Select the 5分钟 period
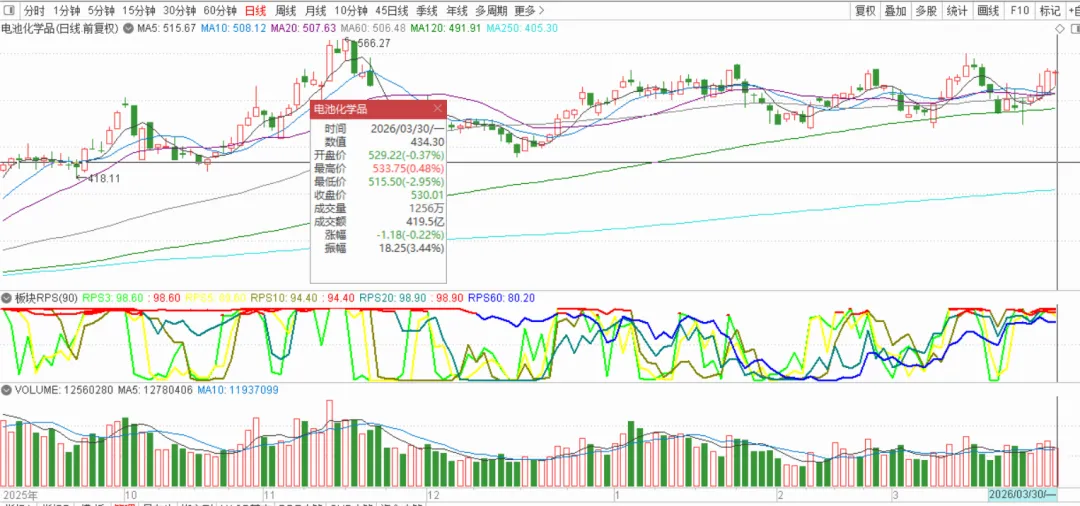 pos(101,11)
